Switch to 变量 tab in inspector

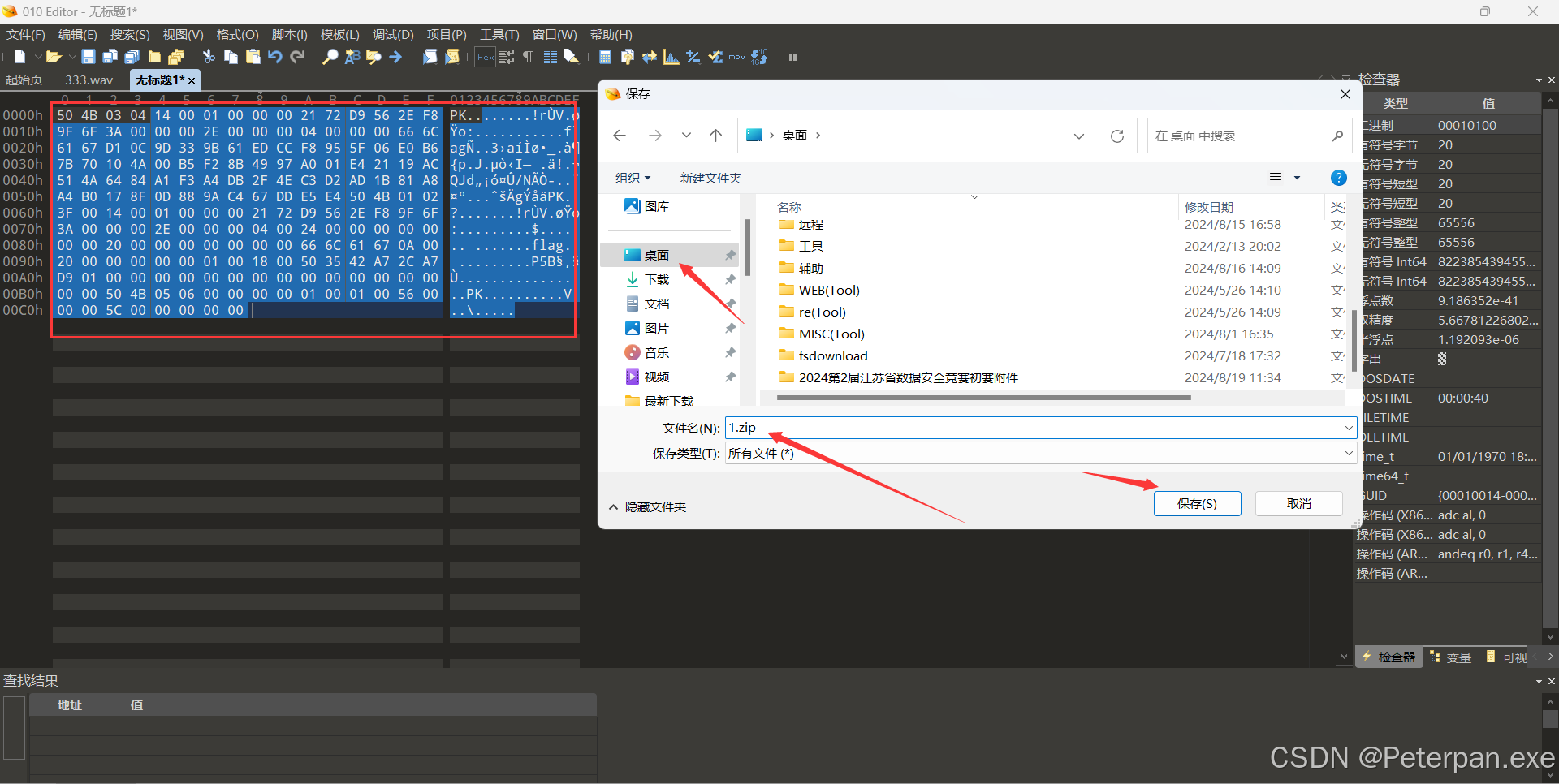coord(1451,657)
